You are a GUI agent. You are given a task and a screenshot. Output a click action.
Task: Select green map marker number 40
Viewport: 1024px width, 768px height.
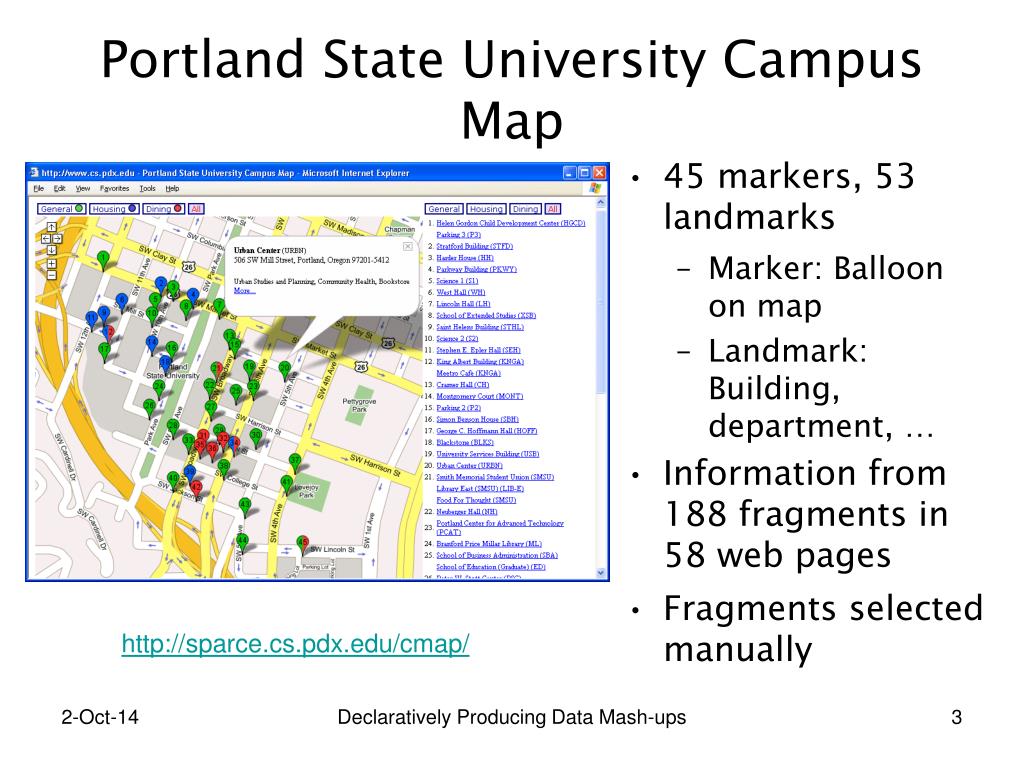[173, 481]
